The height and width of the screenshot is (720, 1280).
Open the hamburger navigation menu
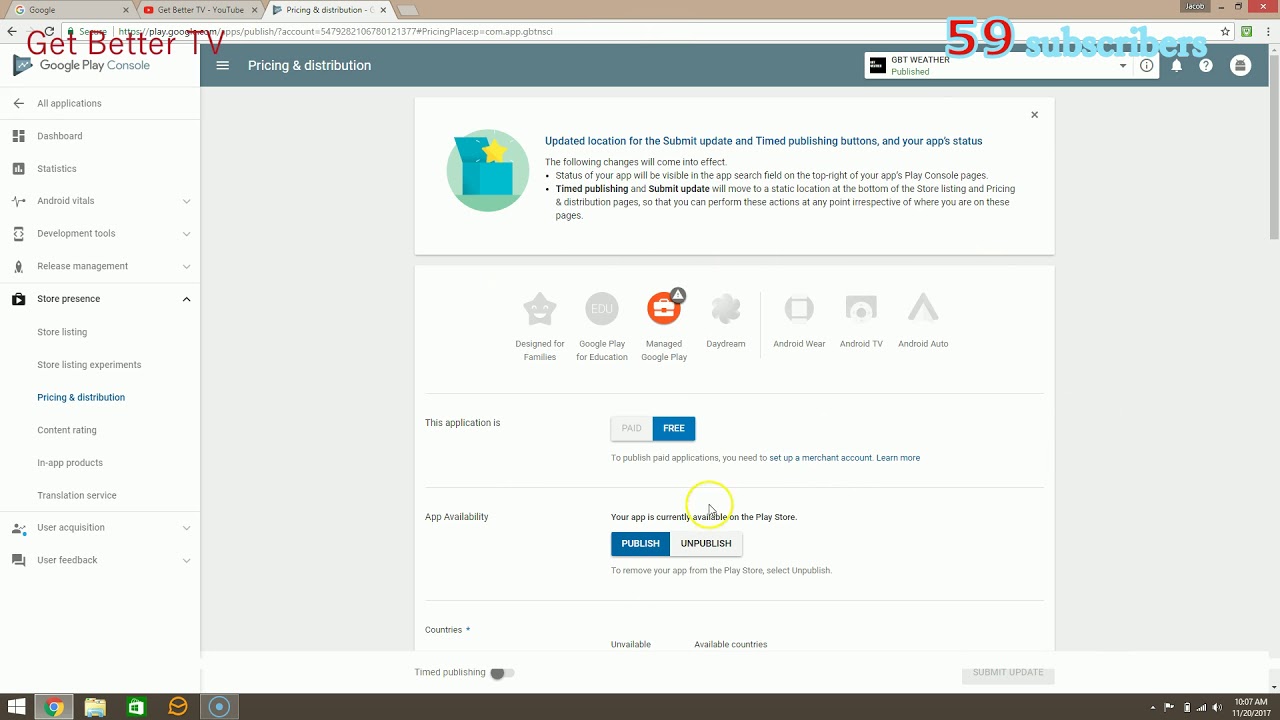(x=223, y=65)
